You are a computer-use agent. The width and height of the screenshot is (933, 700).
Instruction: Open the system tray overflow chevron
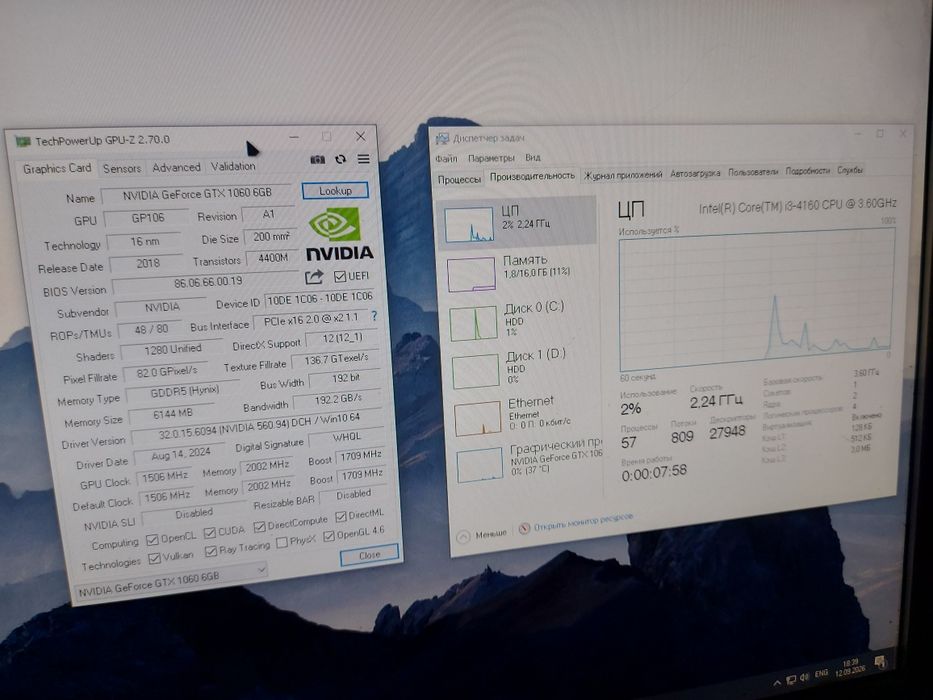click(x=777, y=682)
